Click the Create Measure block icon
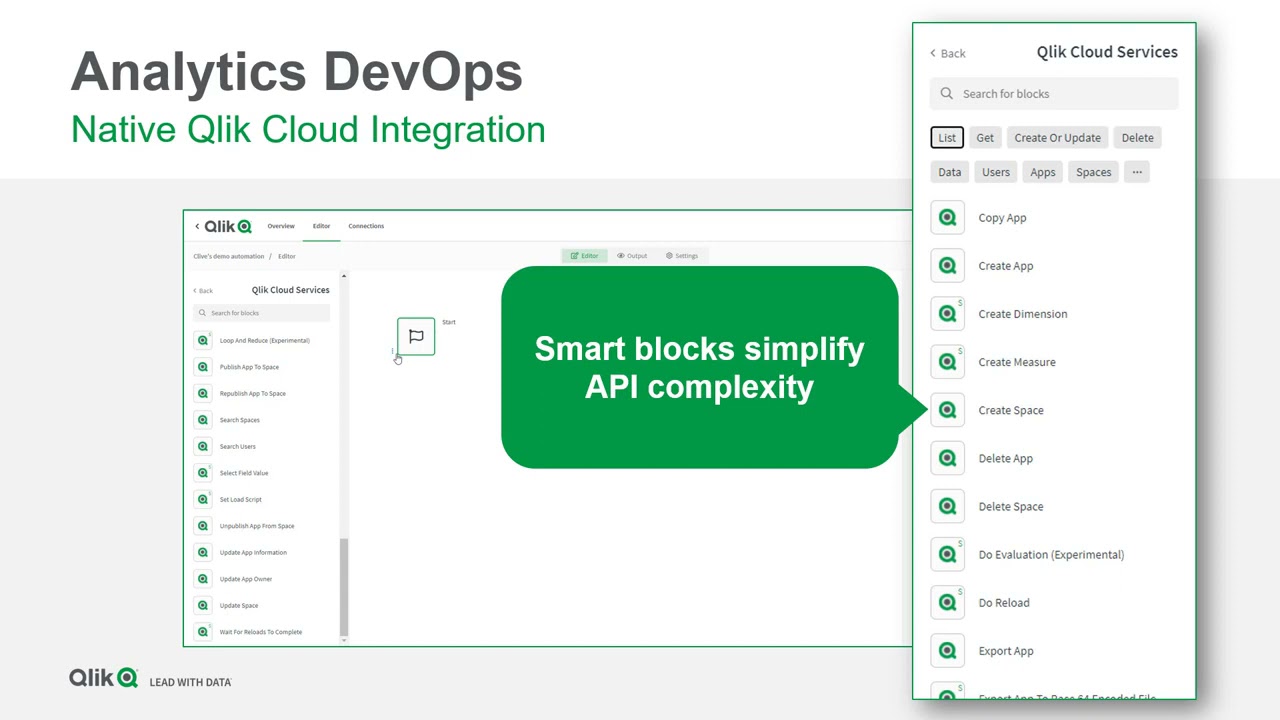The height and width of the screenshot is (720, 1280). [947, 362]
